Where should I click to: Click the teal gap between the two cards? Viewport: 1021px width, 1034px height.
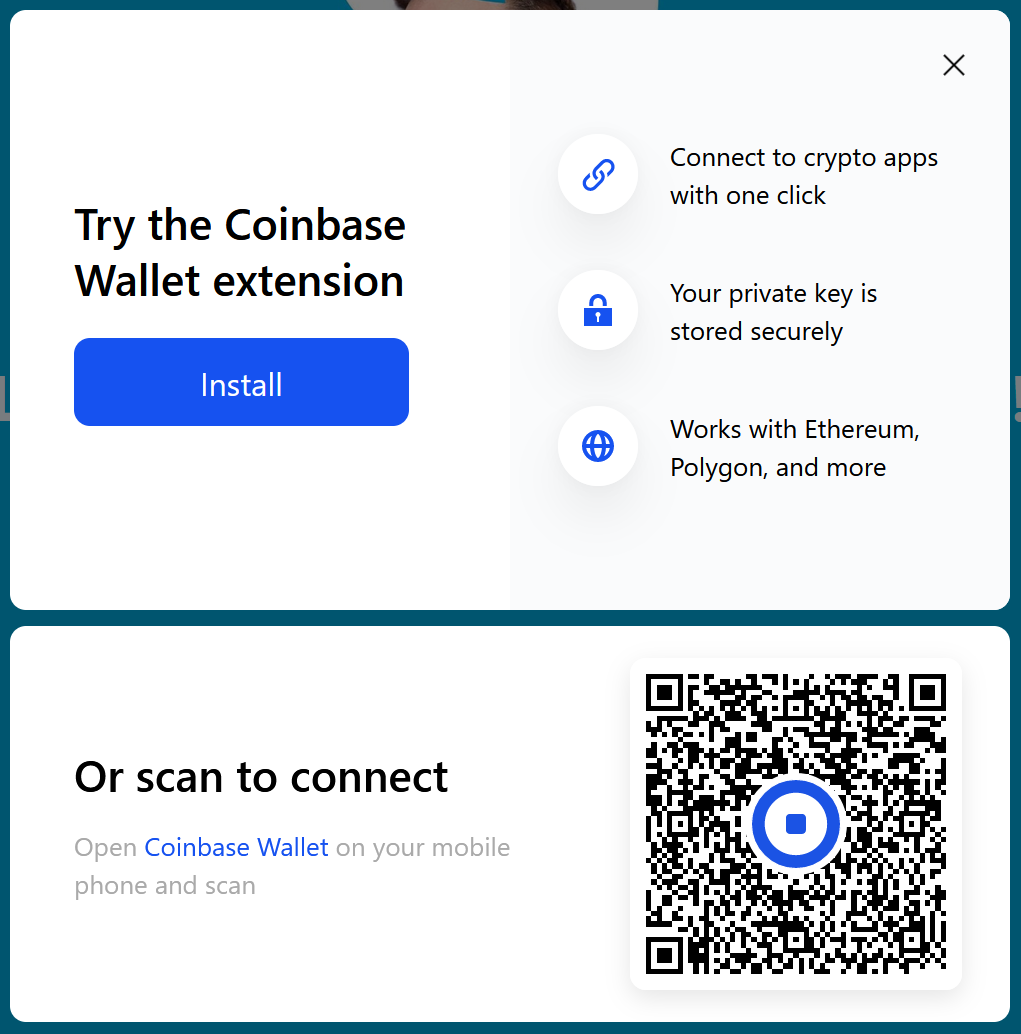[x=510, y=618]
